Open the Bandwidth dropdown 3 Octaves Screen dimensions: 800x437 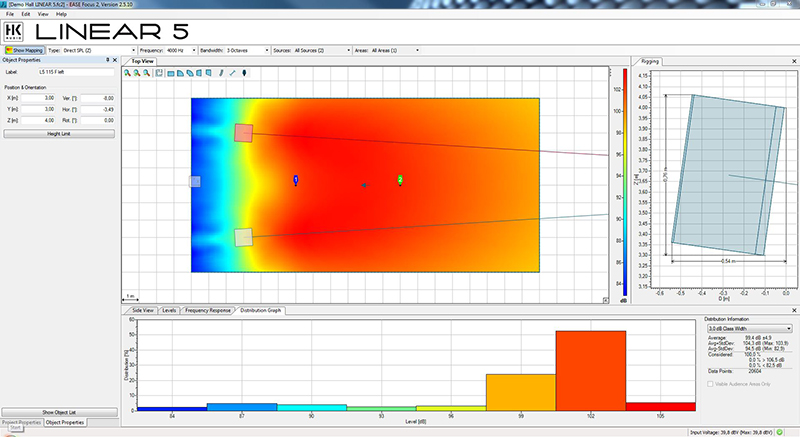pos(247,50)
